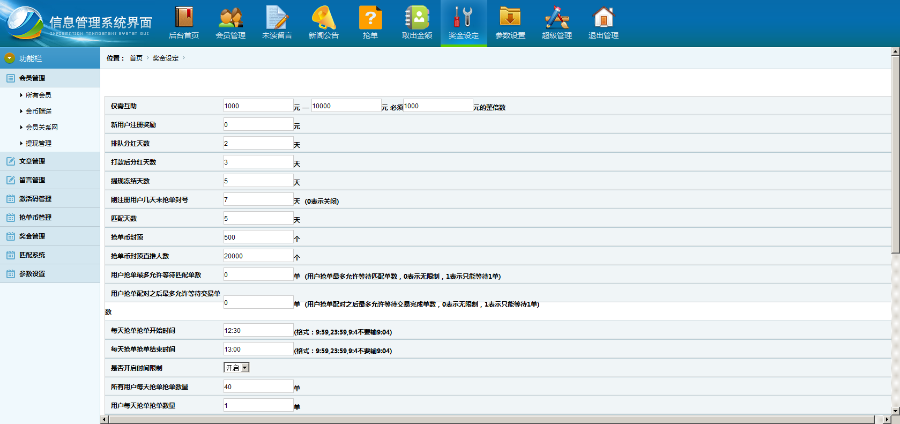Screen dimensions: 900x424
Task: Click the 匹配天数 input field
Action: pyautogui.click(x=258, y=219)
